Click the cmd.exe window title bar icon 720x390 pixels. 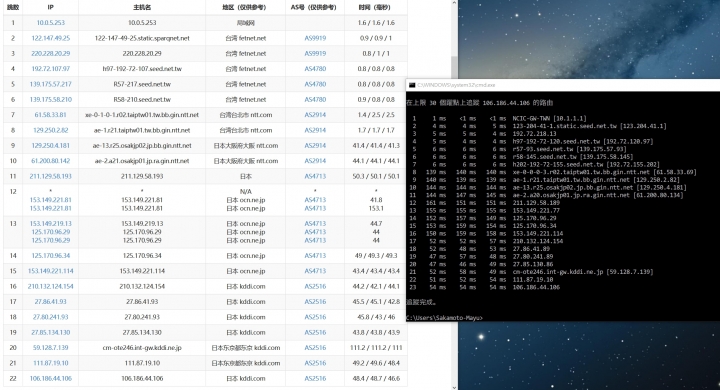[412, 85]
